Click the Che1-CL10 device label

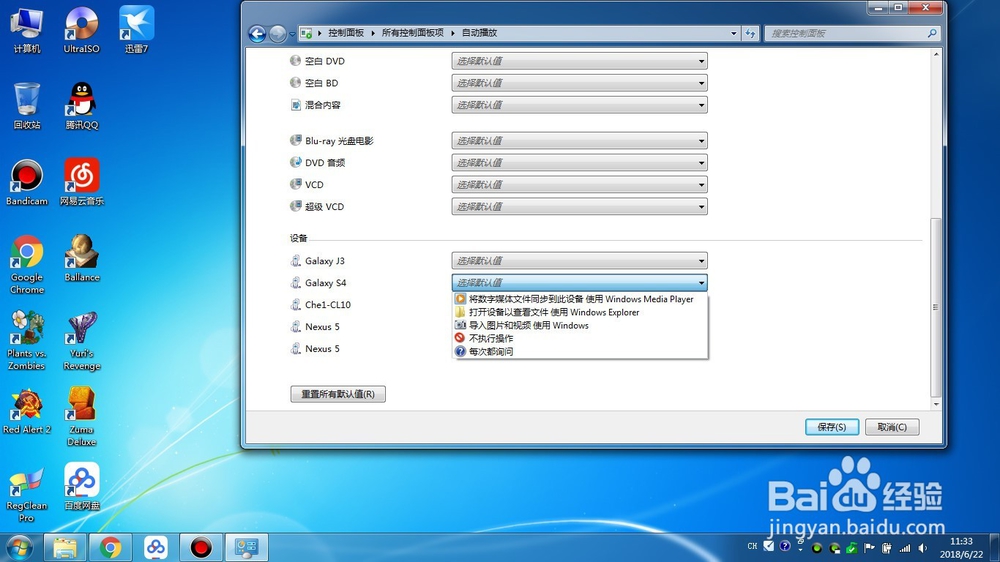328,305
